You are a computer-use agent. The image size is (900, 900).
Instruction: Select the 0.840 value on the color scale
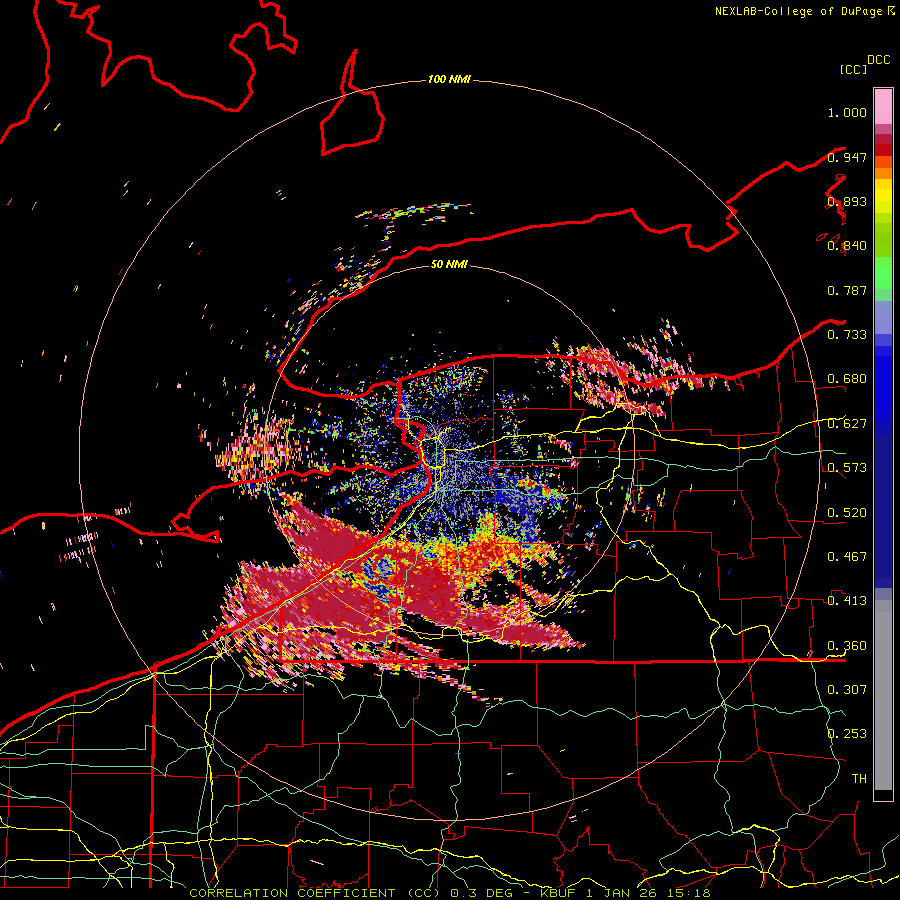tap(847, 246)
